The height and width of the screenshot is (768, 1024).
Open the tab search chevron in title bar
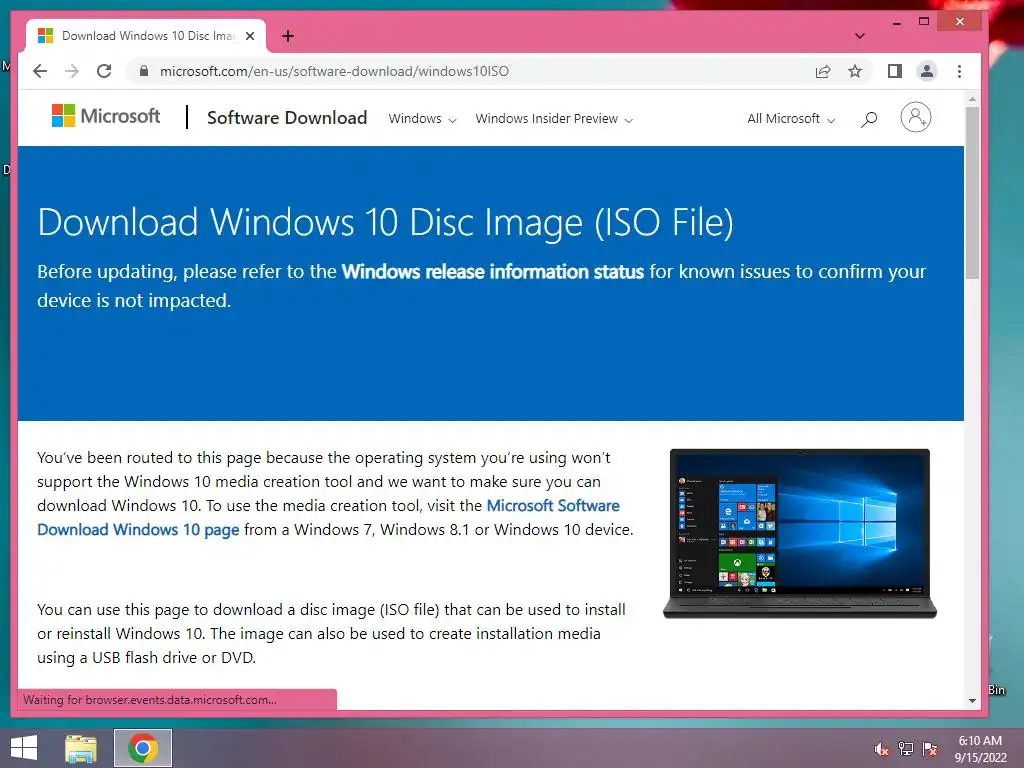[860, 36]
